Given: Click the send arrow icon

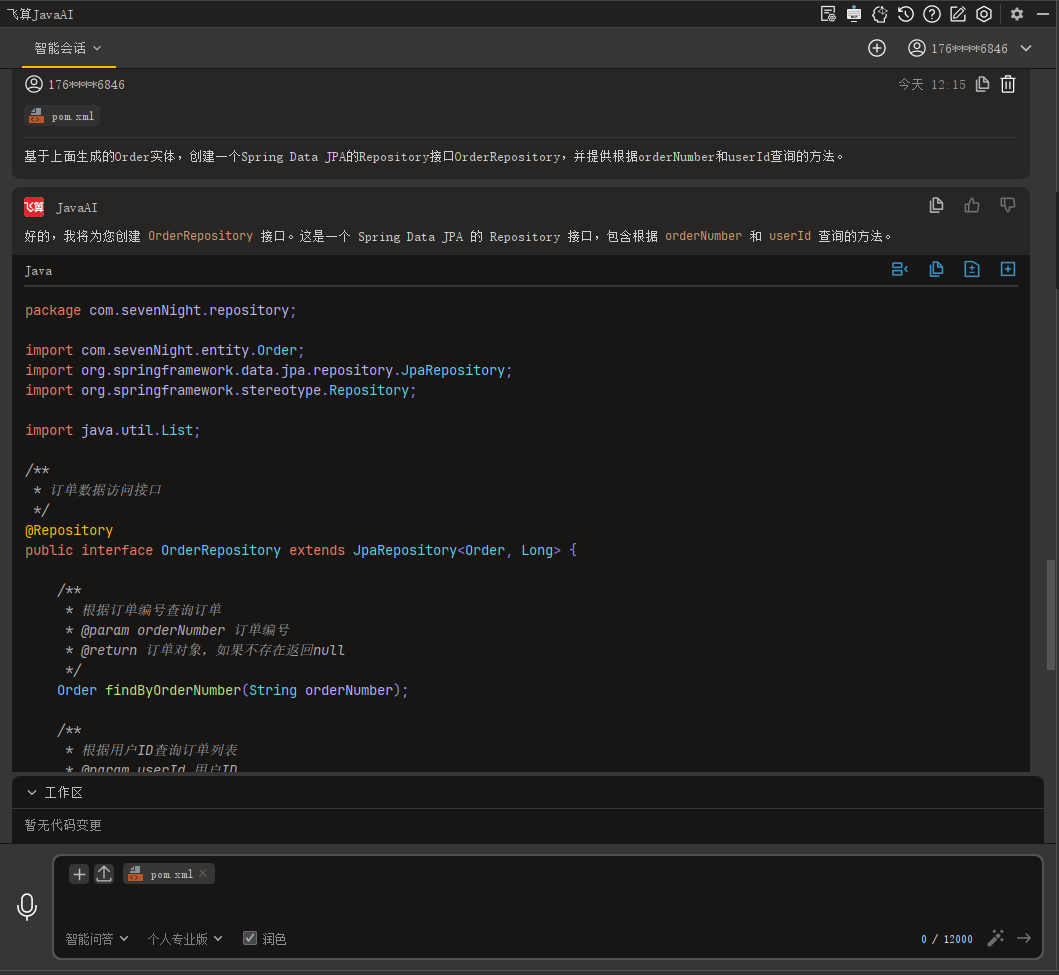Looking at the screenshot, I should pyautogui.click(x=1024, y=939).
